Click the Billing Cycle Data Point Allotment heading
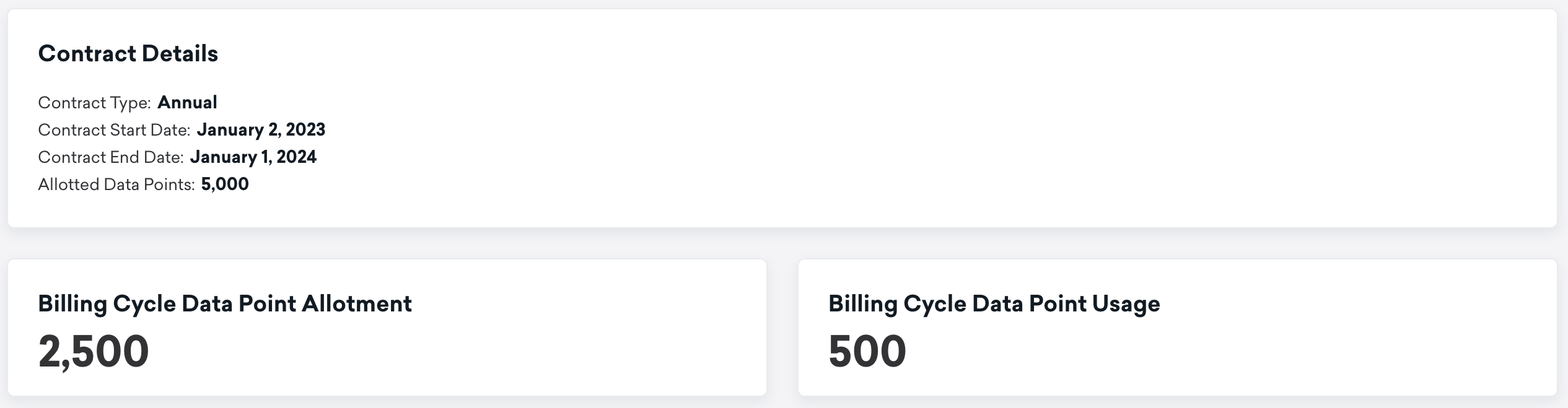The height and width of the screenshot is (408, 1568). pos(225,304)
